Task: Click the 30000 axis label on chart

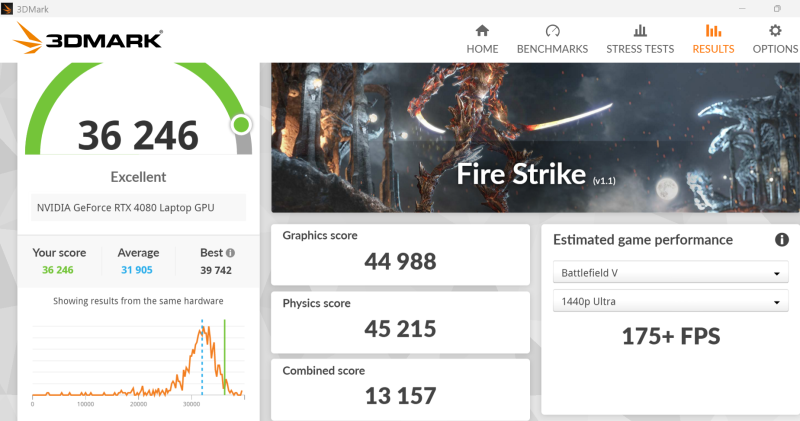Action: 191,404
